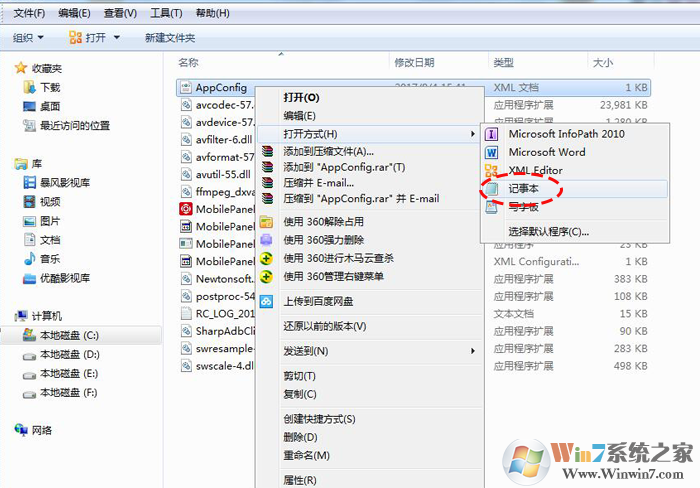Click the 记事本 notepad icon
Image resolution: width=700 pixels, height=488 pixels.
[x=491, y=189]
